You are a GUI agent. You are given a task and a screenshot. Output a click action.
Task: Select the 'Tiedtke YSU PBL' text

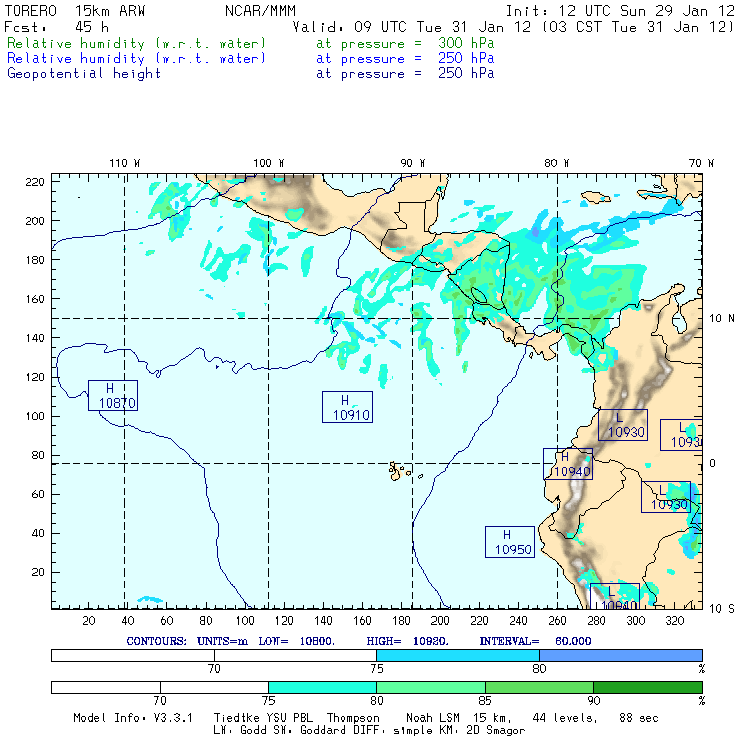(x=263, y=718)
